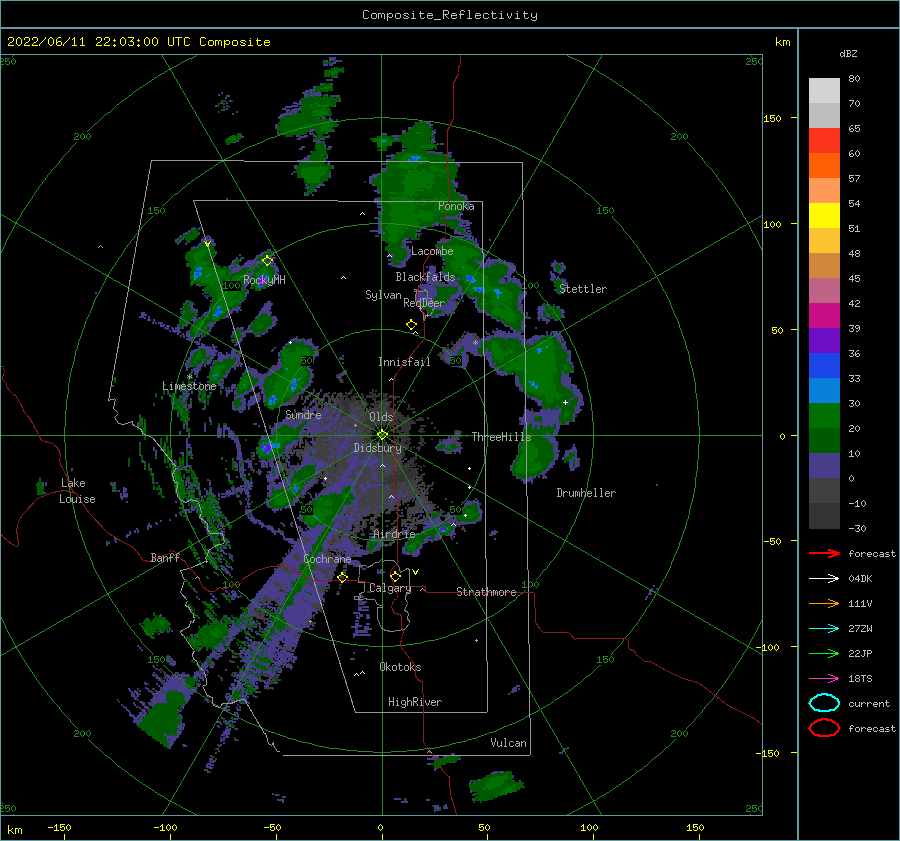Pick the red 60-65 dBZ legend swatch
The image size is (900, 841).
click(x=824, y=141)
